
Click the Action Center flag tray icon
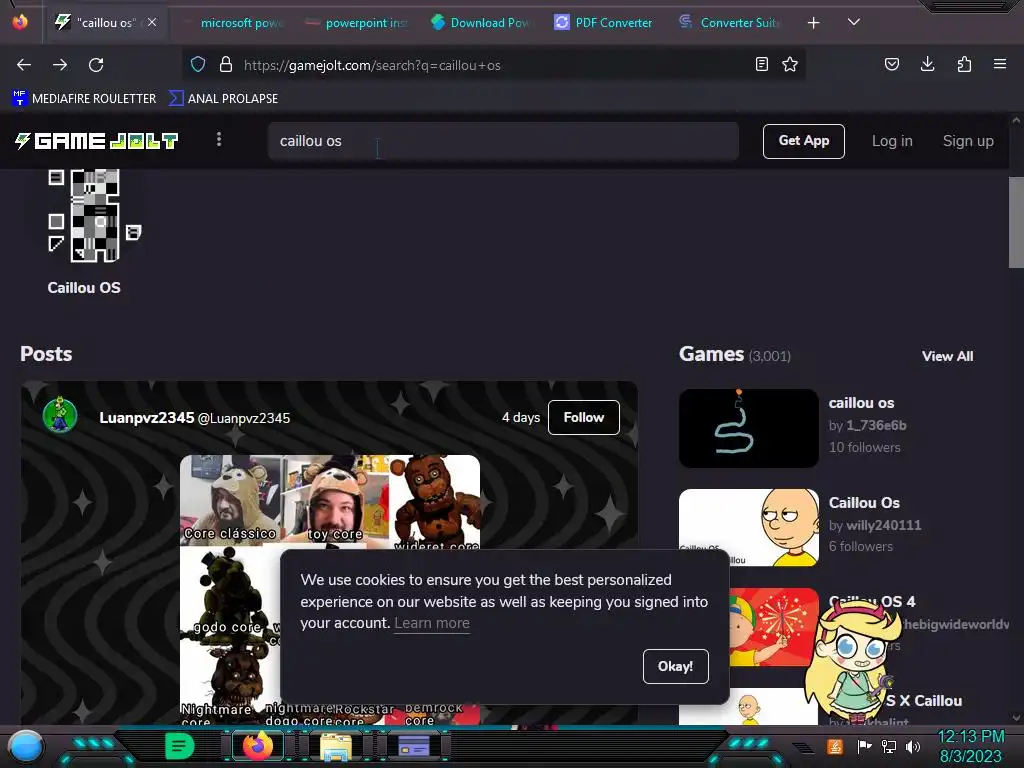tap(864, 746)
